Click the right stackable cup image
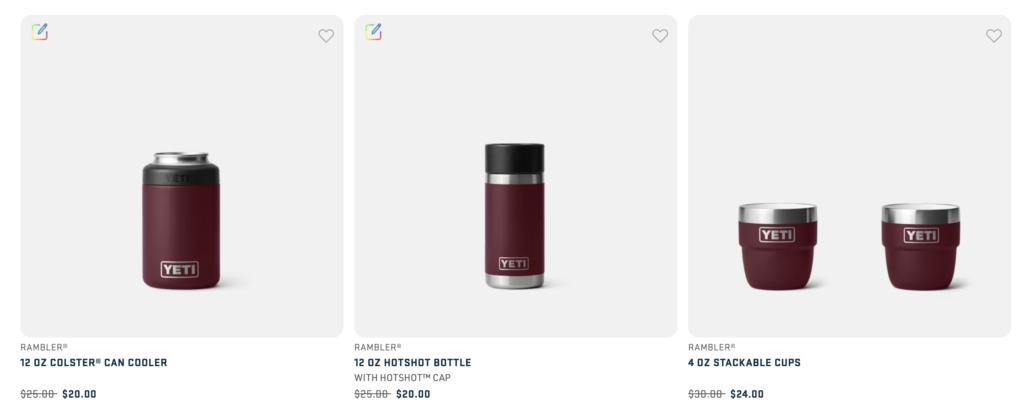Screen dimensions: 1024x404 pos(921,246)
